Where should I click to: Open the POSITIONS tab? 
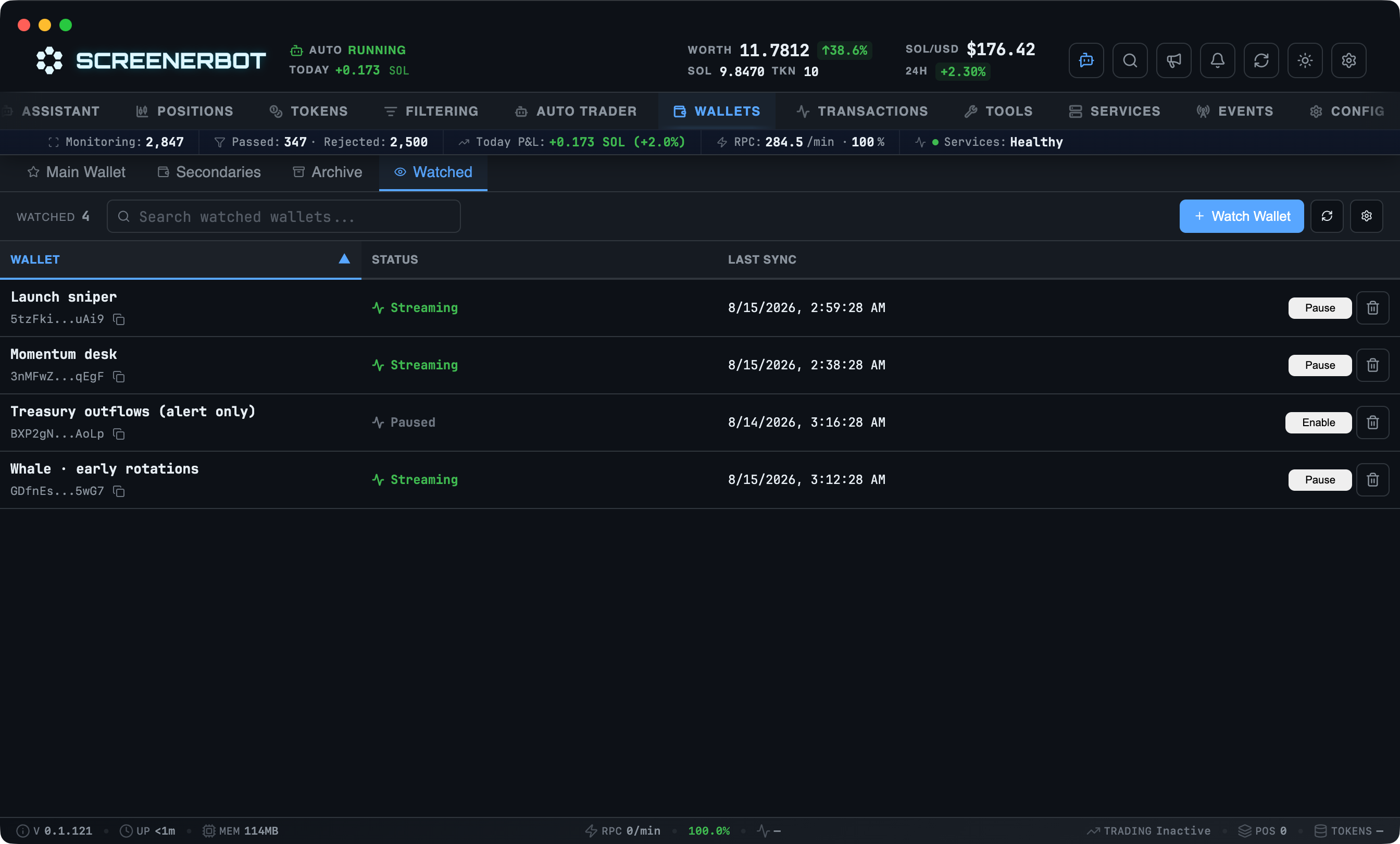tap(184, 111)
